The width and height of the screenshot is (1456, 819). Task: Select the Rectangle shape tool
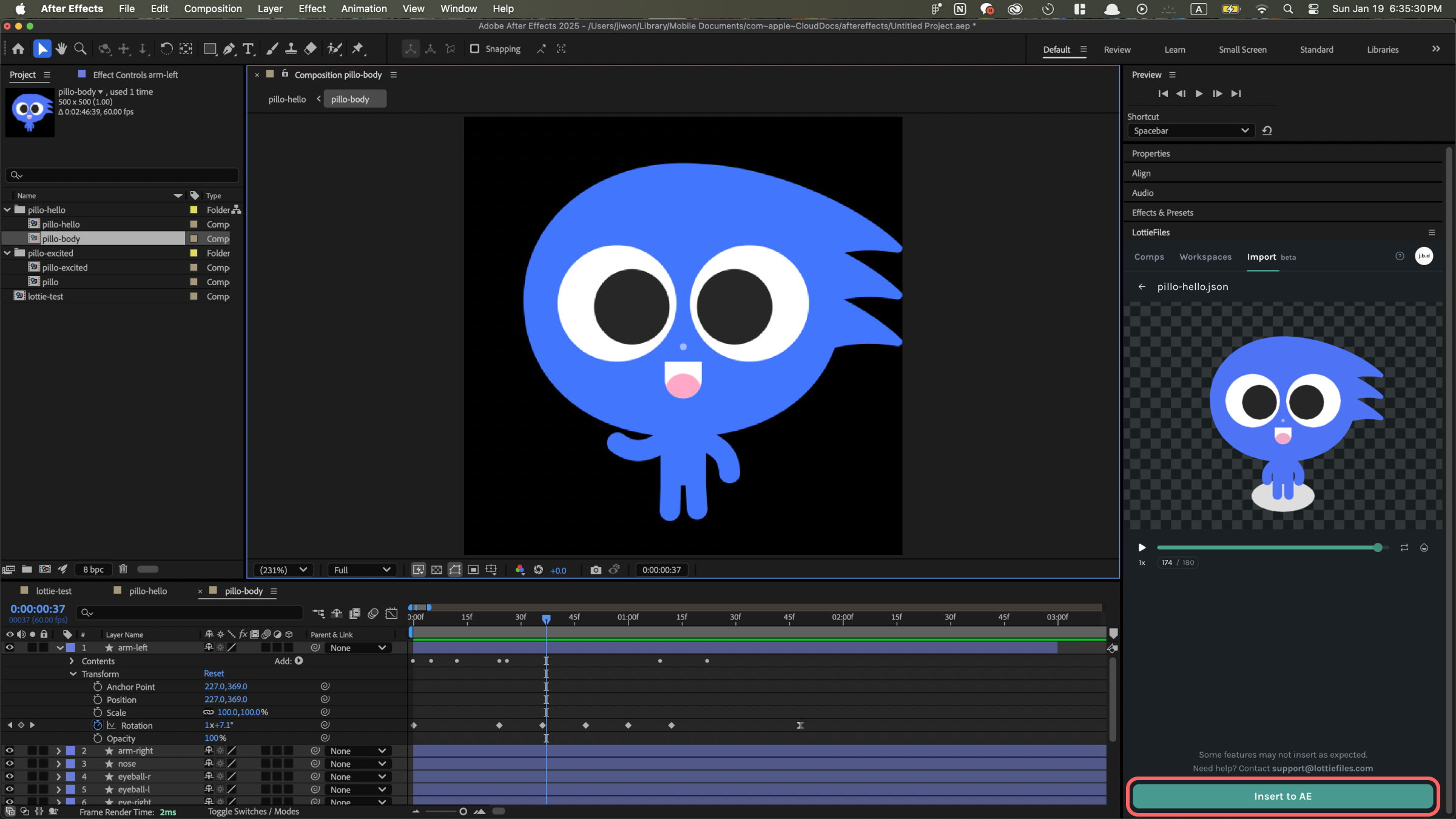tap(210, 49)
